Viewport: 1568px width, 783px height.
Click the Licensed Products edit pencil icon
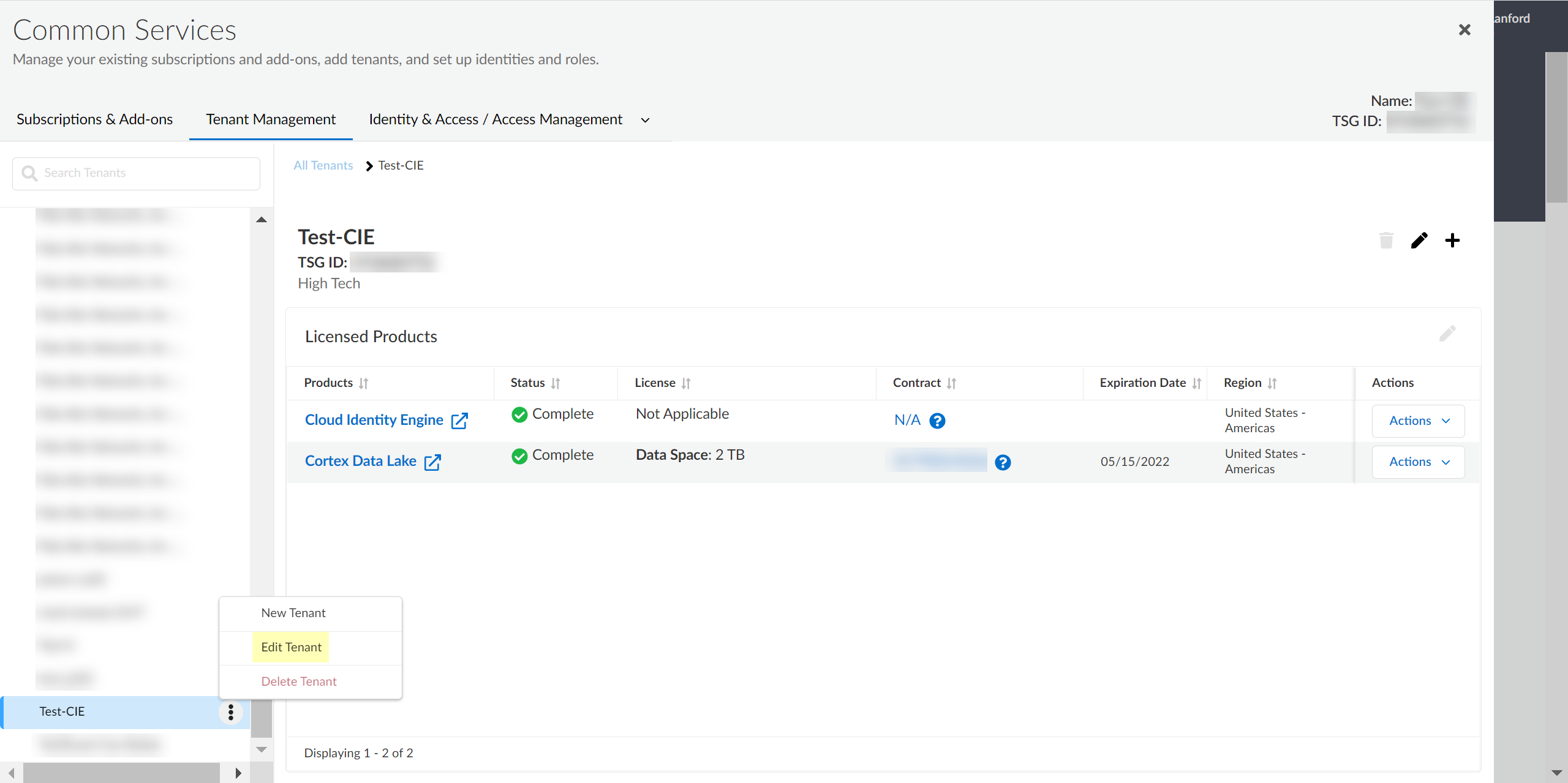click(x=1447, y=334)
